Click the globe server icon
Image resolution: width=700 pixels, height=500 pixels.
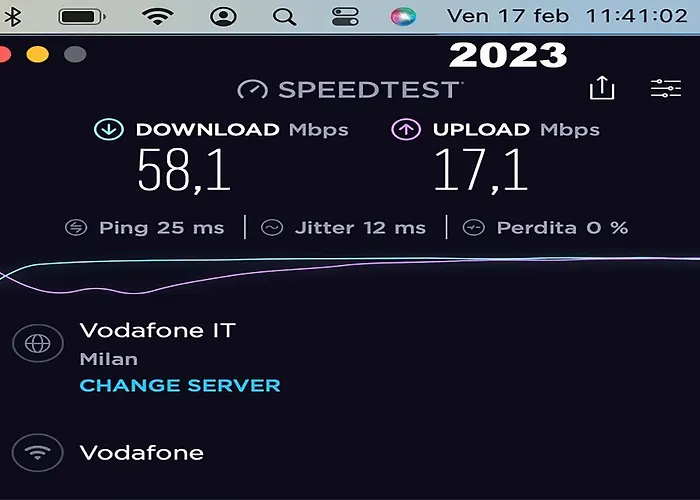pos(38,343)
